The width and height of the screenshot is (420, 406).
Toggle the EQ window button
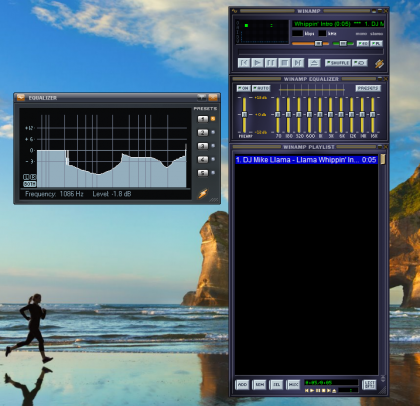pos(363,44)
